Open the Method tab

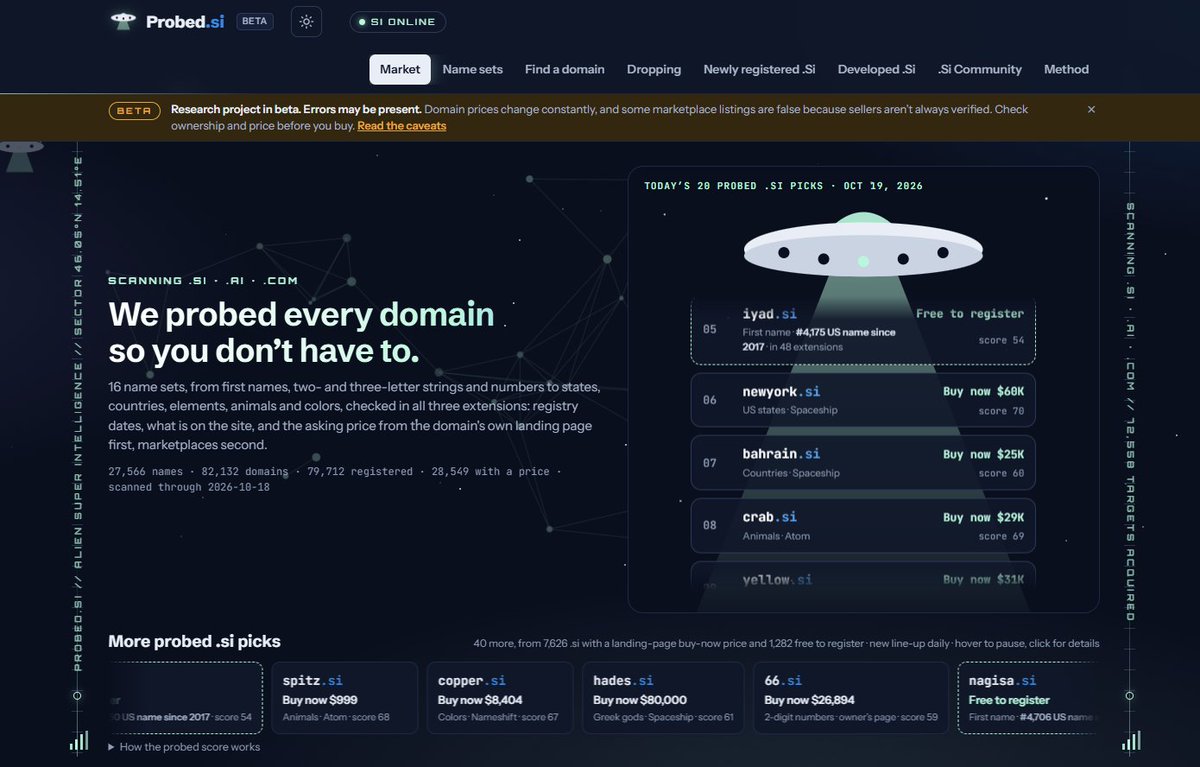[1066, 69]
